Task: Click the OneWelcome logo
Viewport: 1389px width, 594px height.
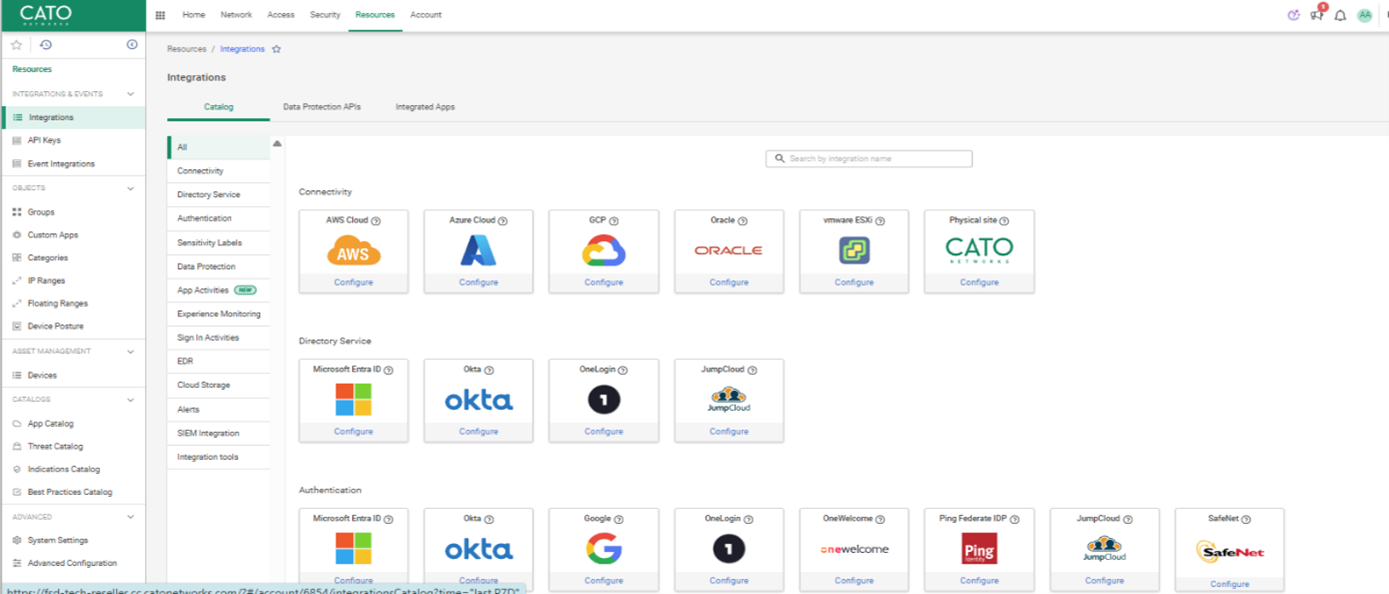Action: [x=854, y=549]
